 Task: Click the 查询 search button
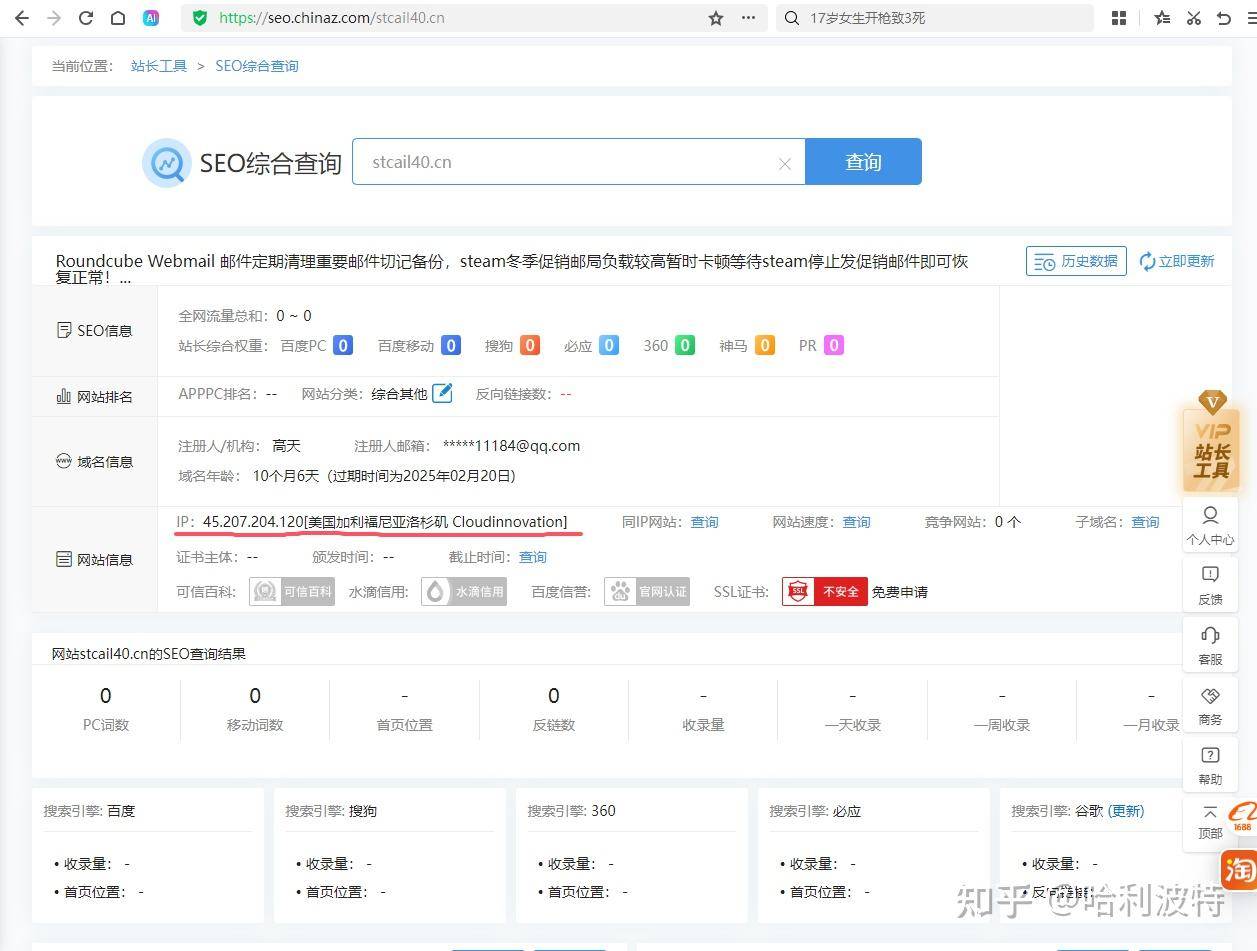[863, 162]
